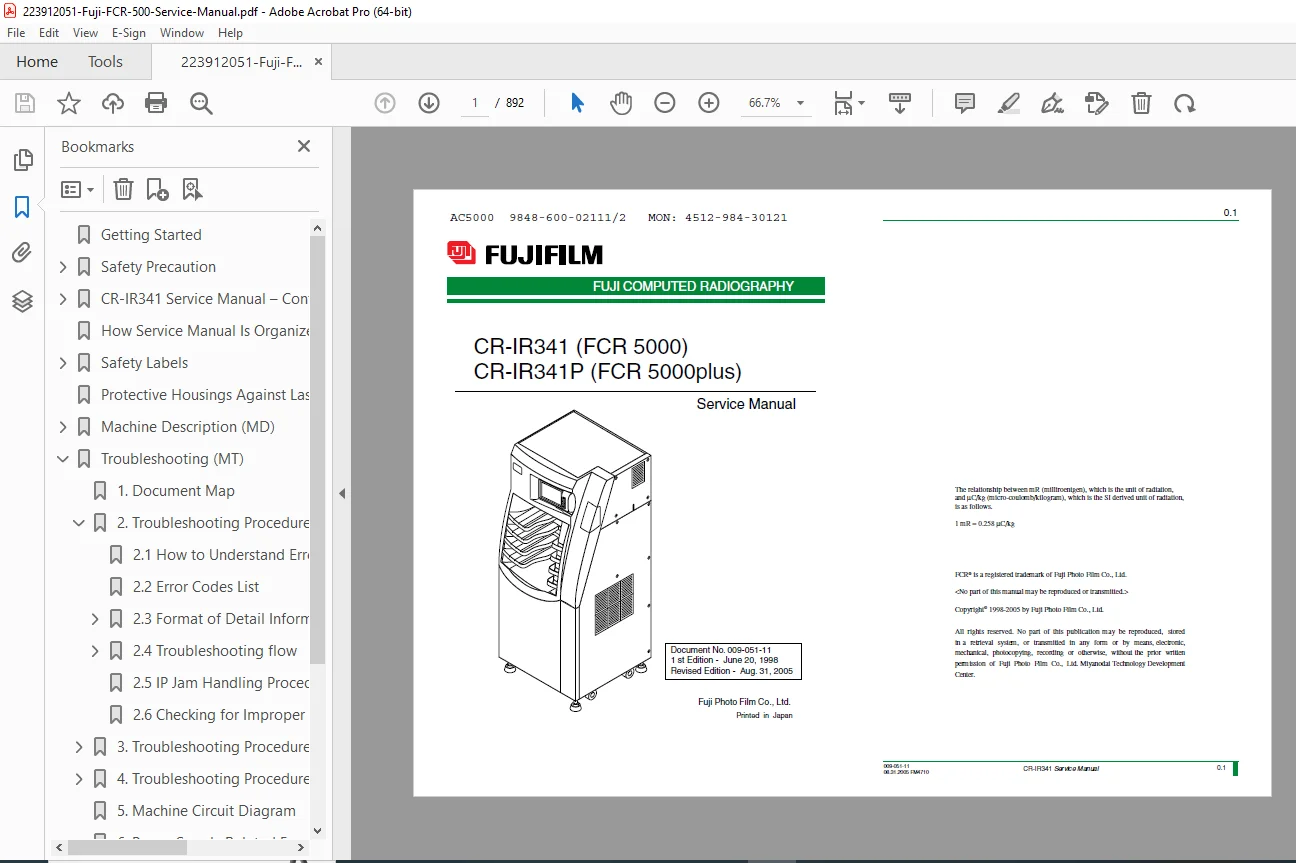Open 5. Machine Circuit Diagram bookmark
Screen dimensions: 1296x863
pos(207,811)
